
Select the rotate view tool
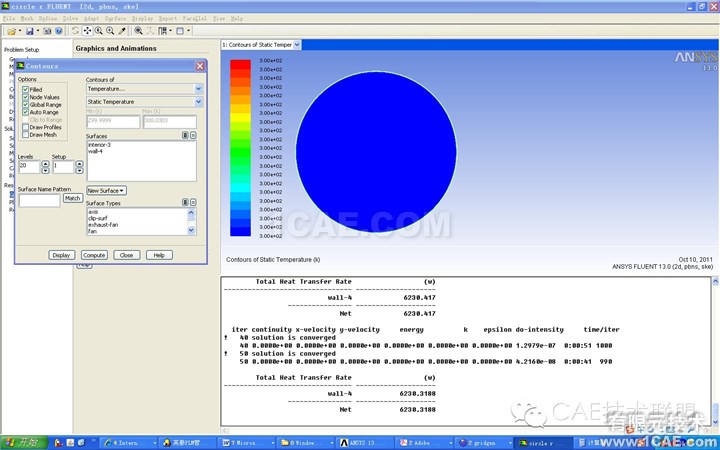75,31
